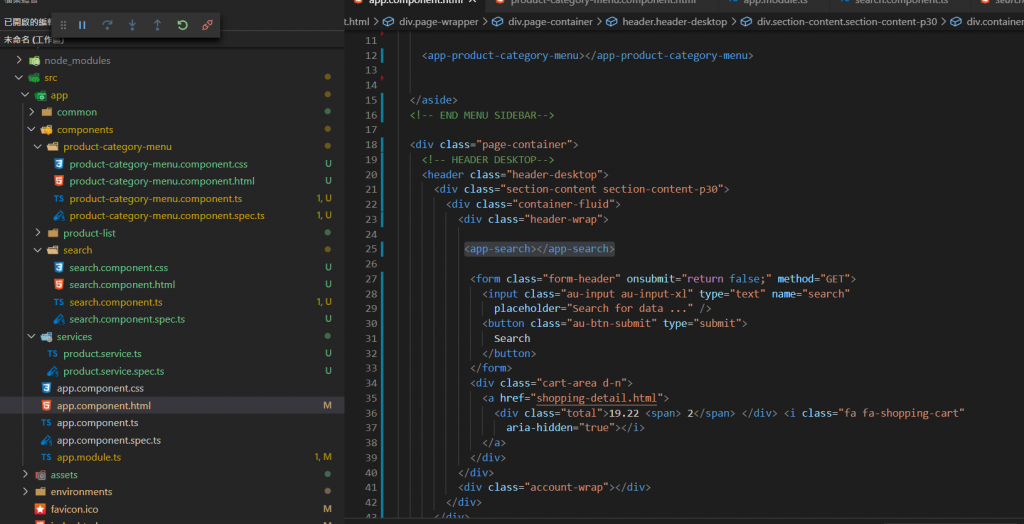Expand the common folder

tap(31, 112)
